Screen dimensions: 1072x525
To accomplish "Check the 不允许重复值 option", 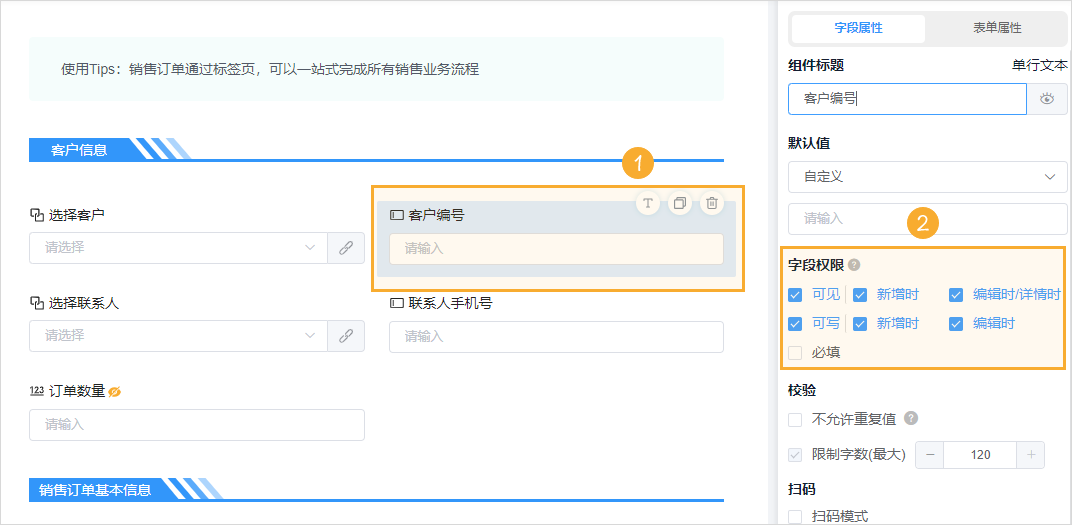I will (795, 419).
